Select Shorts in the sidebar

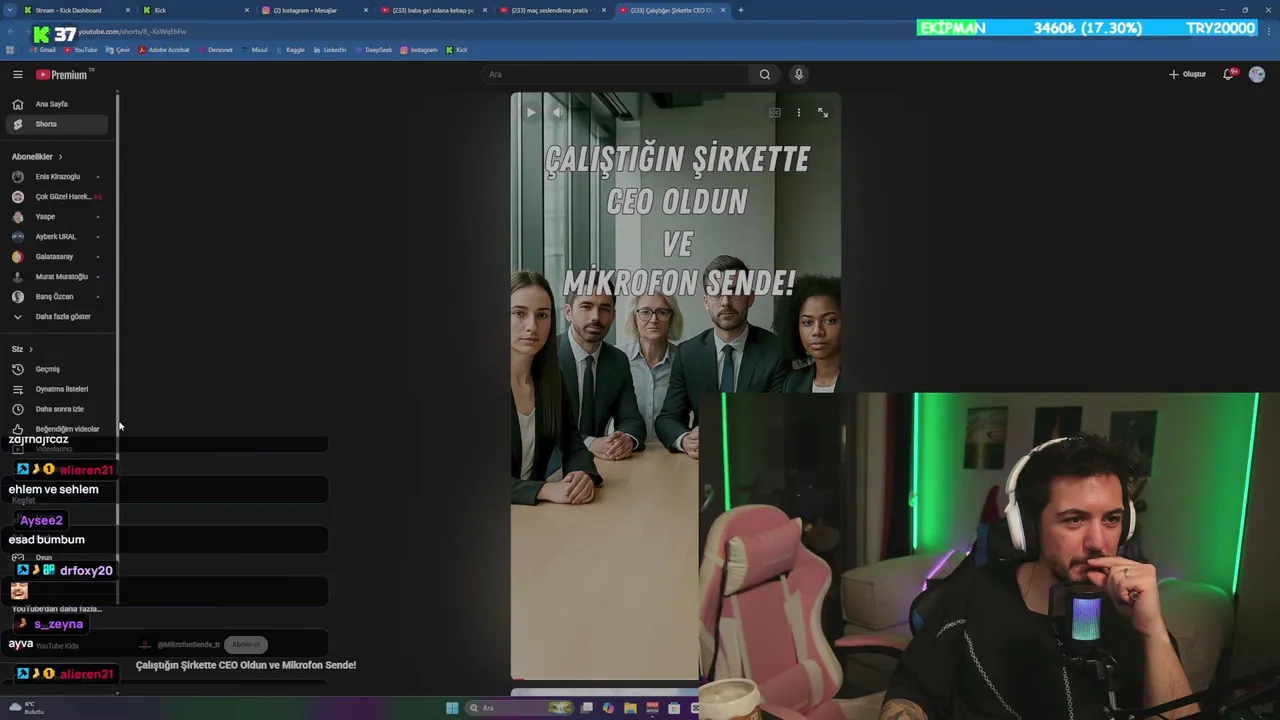56,124
